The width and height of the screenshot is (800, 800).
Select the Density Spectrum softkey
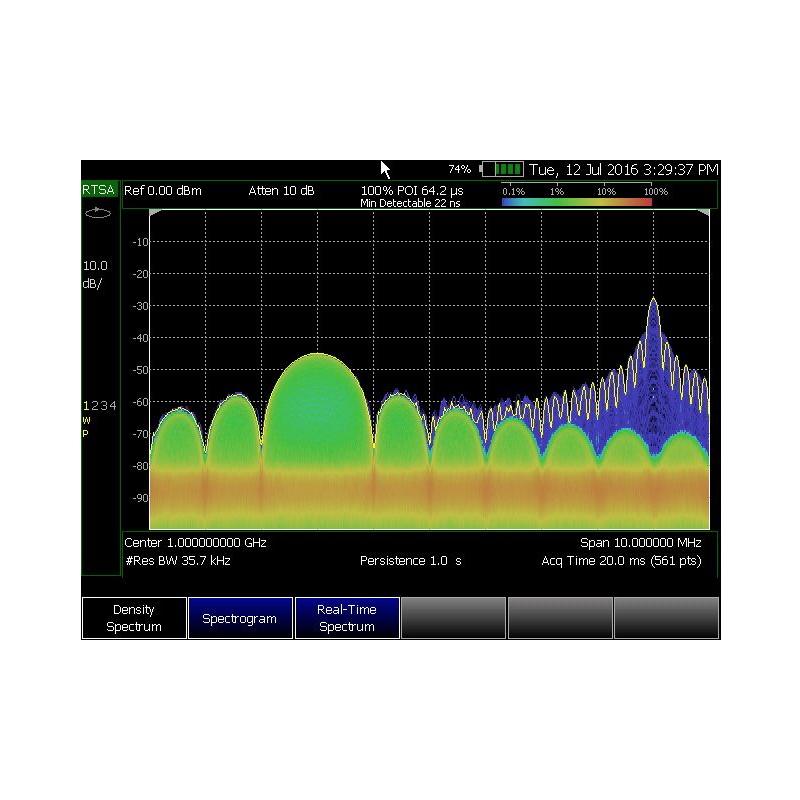click(134, 618)
